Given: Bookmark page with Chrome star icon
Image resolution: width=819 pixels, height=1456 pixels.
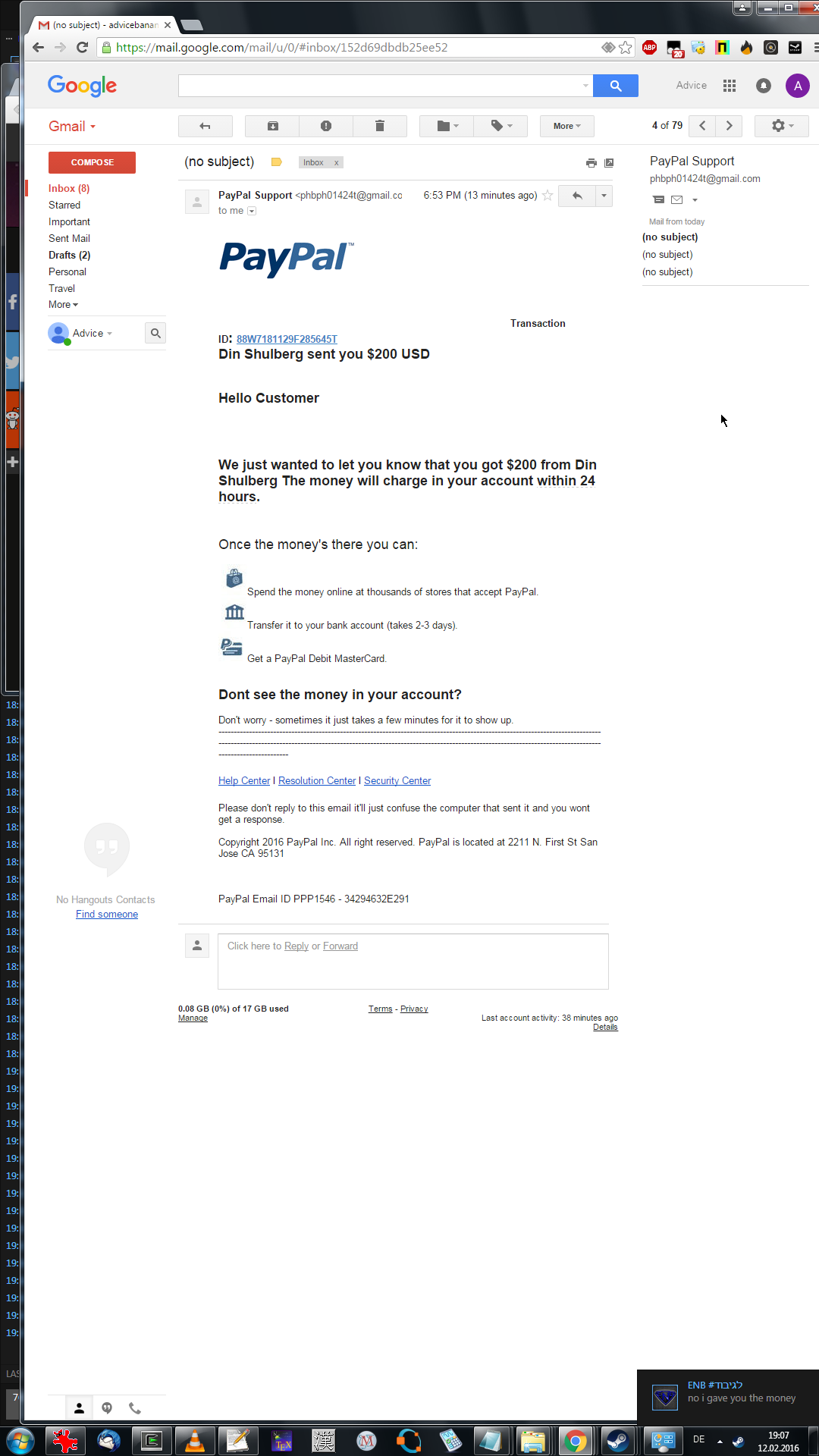Looking at the screenshot, I should [625, 48].
